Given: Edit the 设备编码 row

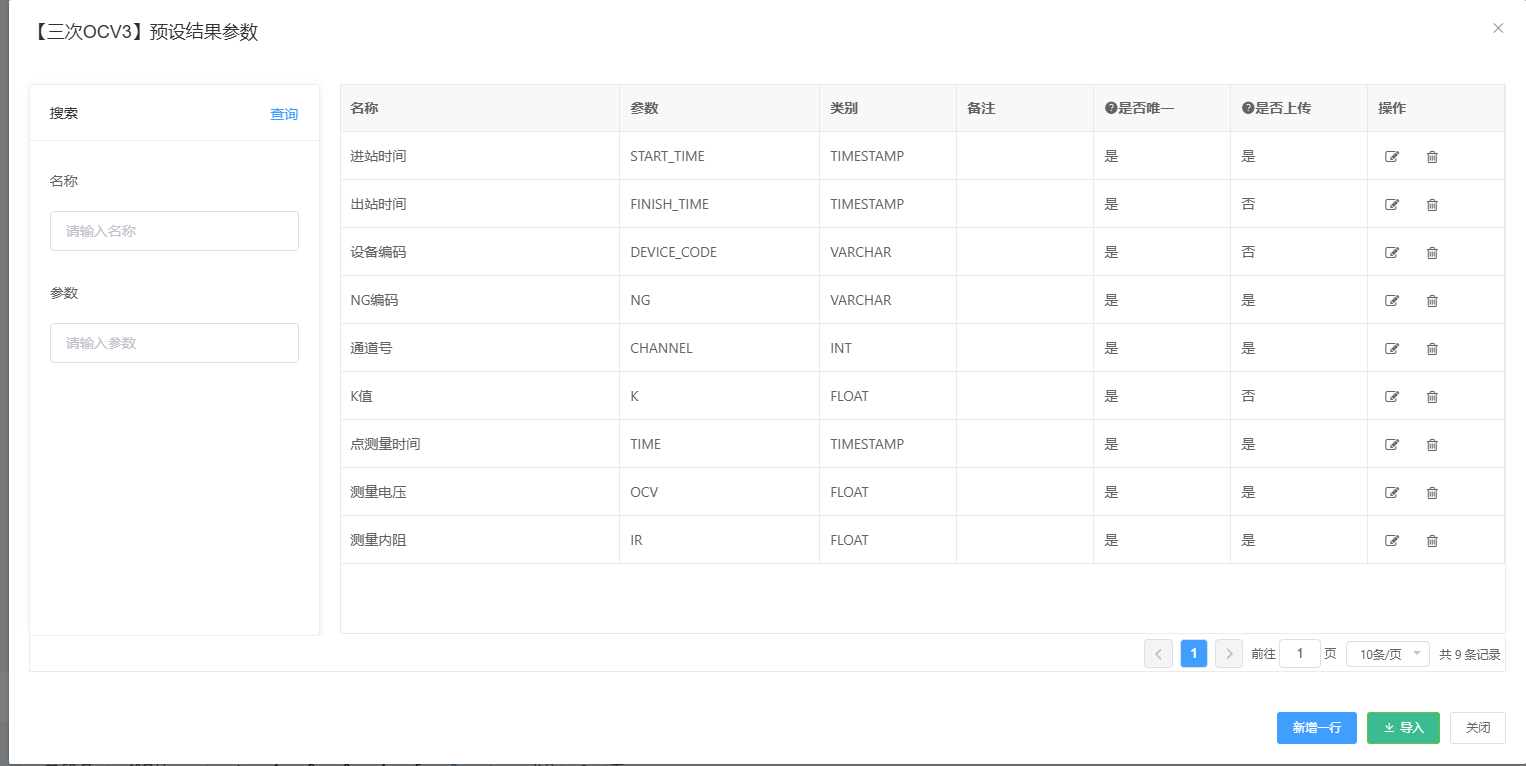Looking at the screenshot, I should (1392, 253).
